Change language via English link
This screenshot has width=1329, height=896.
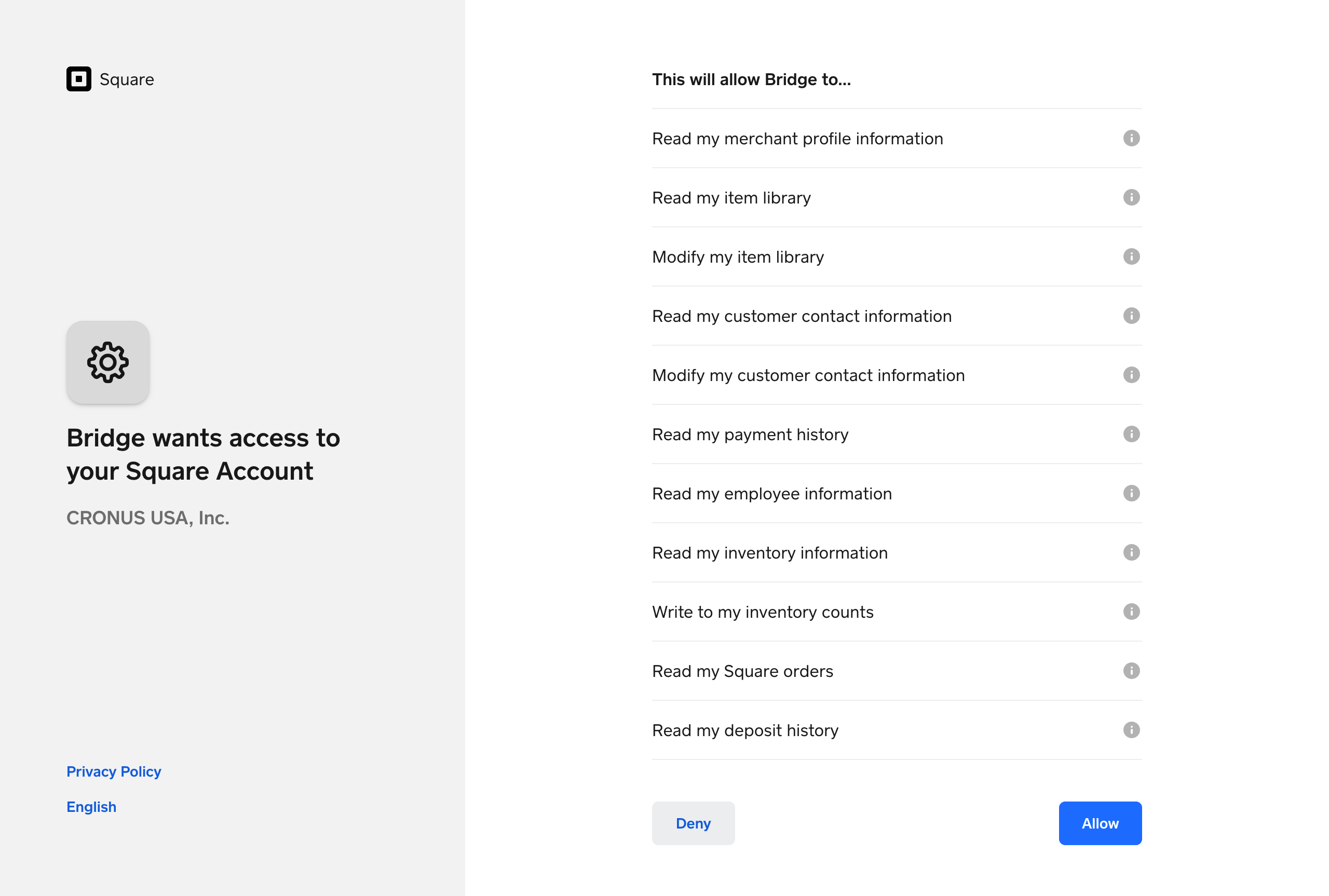click(x=91, y=807)
